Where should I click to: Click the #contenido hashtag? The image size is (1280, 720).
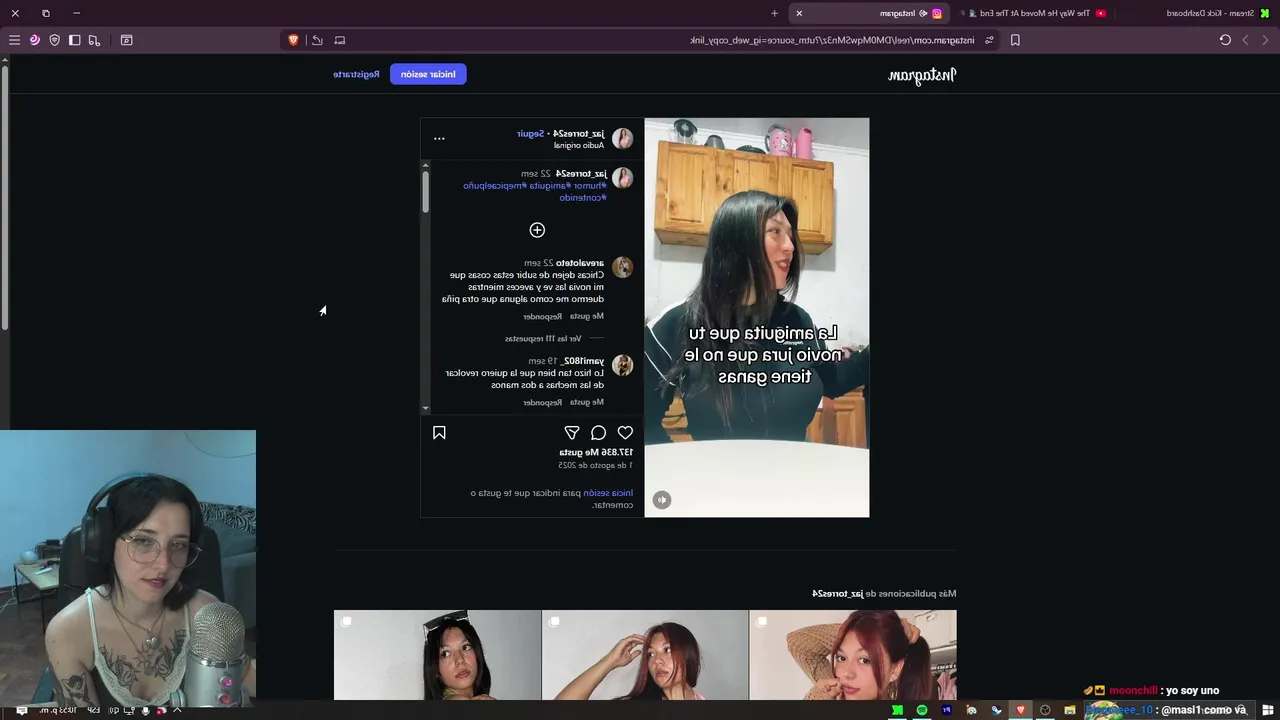[x=582, y=198]
